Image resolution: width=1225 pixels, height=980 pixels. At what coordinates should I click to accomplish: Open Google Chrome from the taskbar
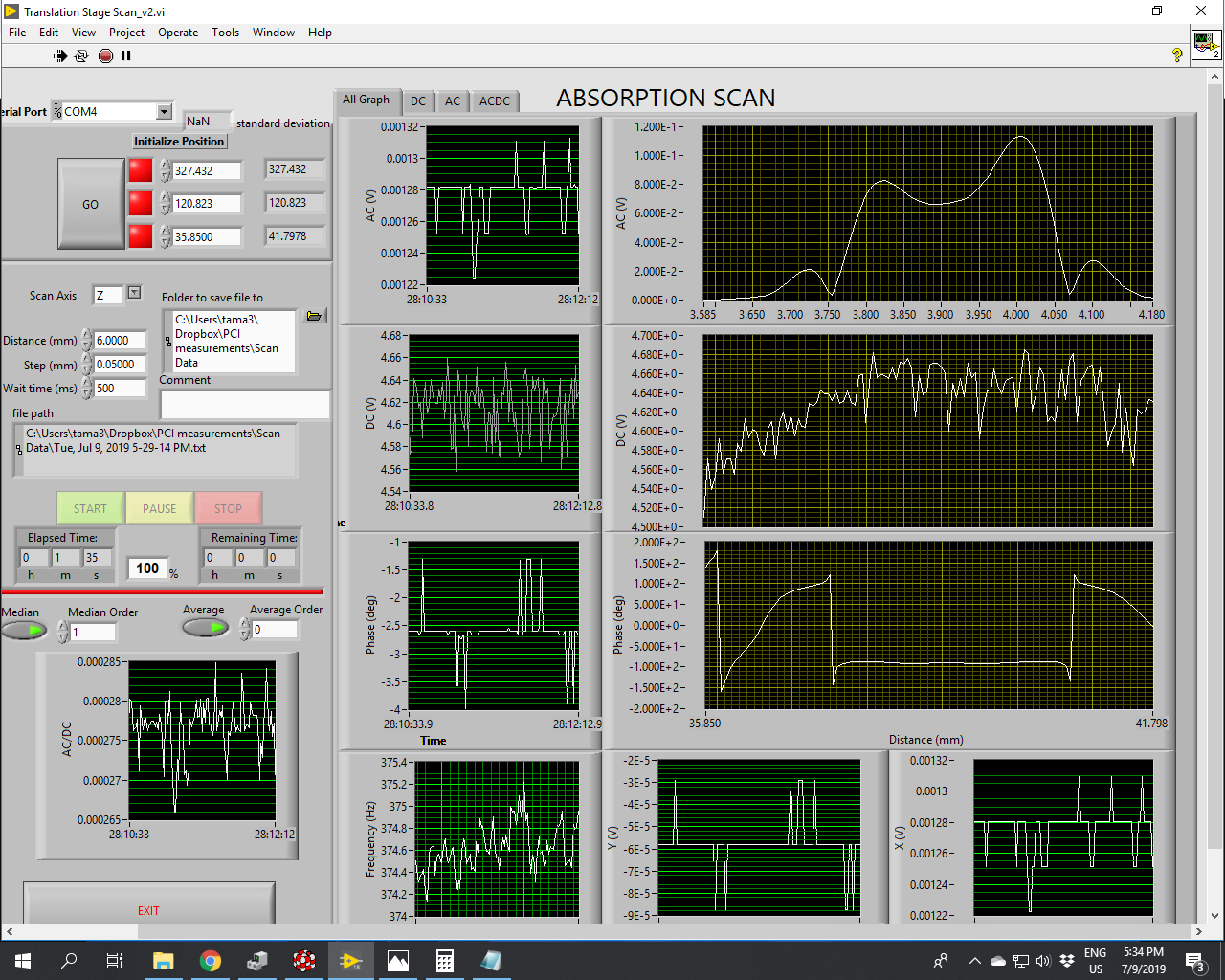tap(211, 961)
